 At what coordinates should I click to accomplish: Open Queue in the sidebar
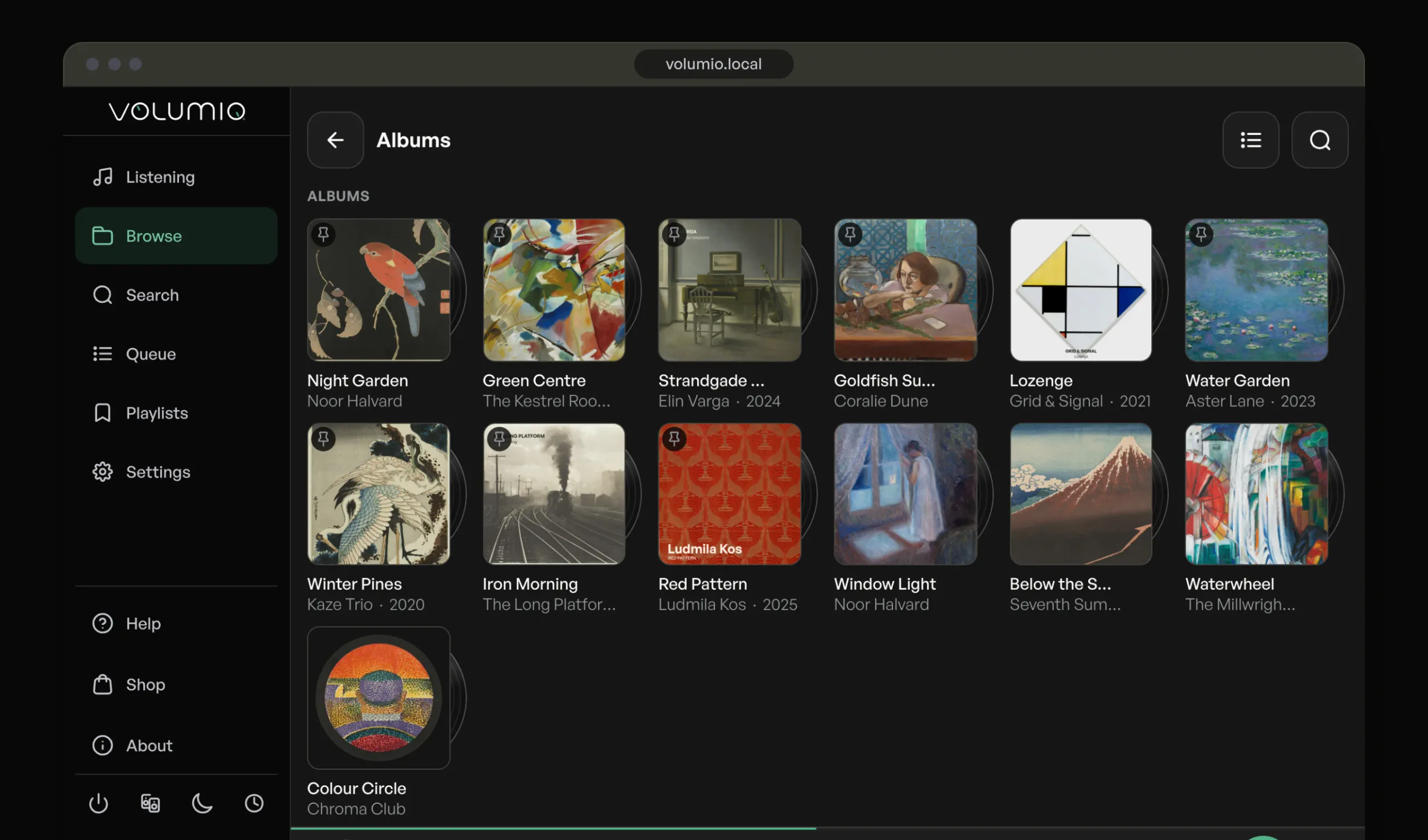176,354
